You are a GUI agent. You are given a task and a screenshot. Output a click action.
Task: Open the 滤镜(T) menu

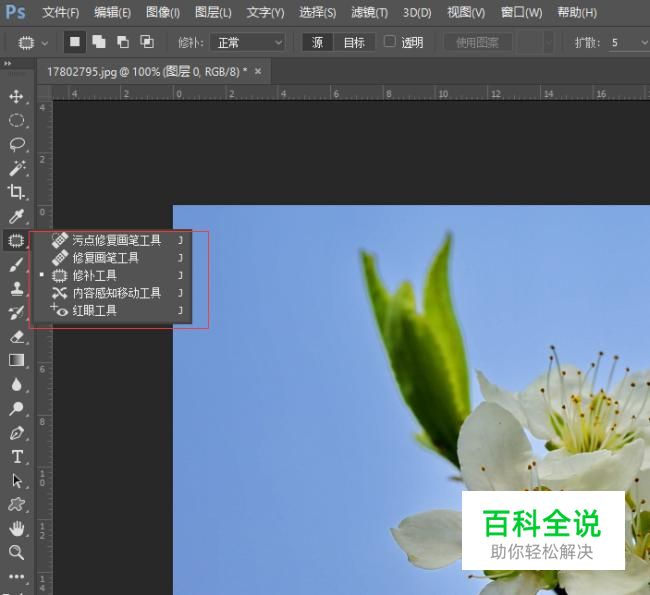tap(369, 12)
